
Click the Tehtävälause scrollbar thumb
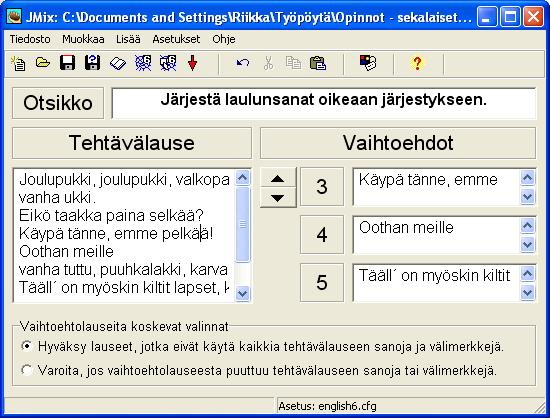click(242, 224)
